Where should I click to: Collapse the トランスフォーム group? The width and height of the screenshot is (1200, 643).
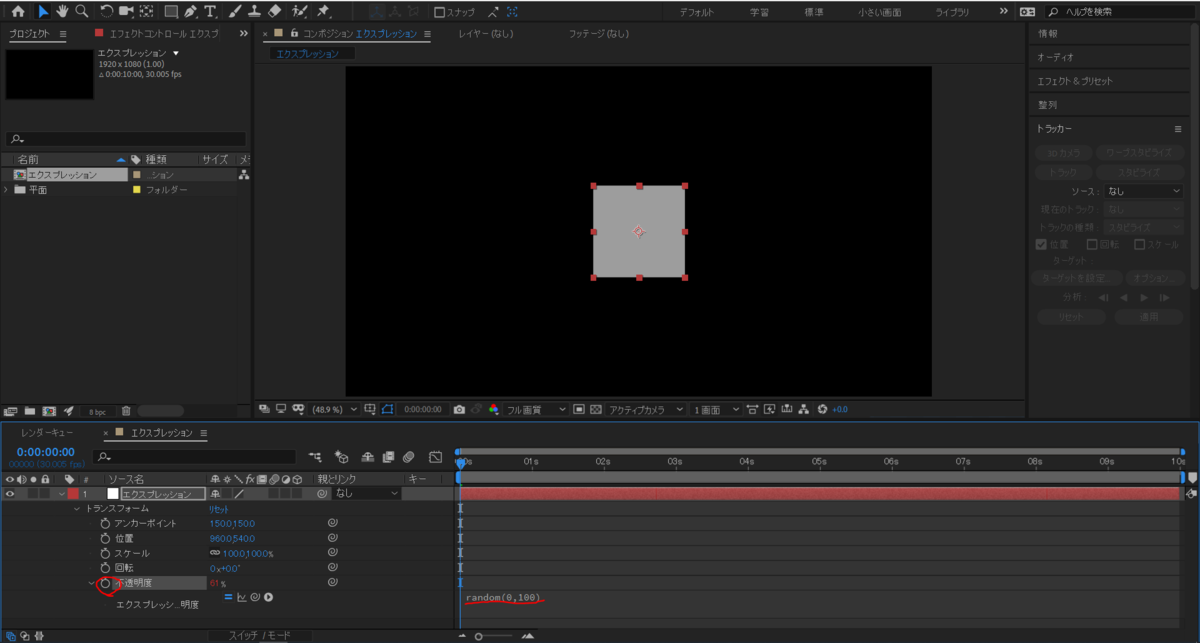[76, 508]
